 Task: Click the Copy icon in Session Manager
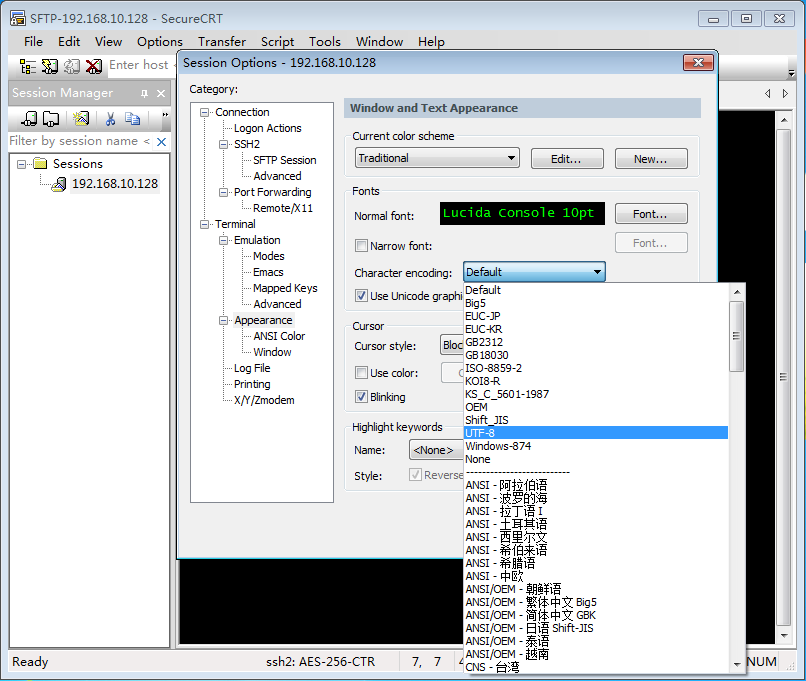pos(132,119)
